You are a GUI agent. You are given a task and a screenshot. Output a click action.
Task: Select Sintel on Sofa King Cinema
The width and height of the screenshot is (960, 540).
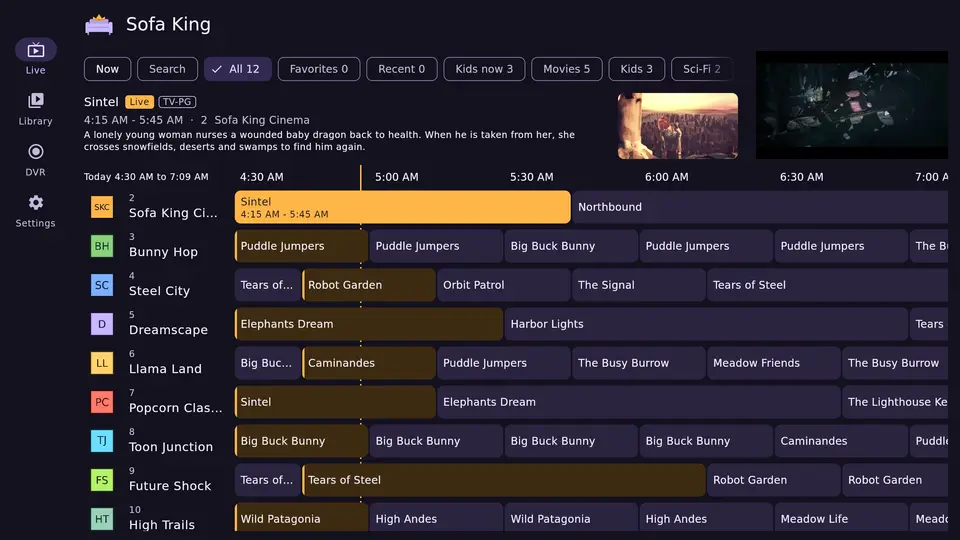[x=403, y=207]
